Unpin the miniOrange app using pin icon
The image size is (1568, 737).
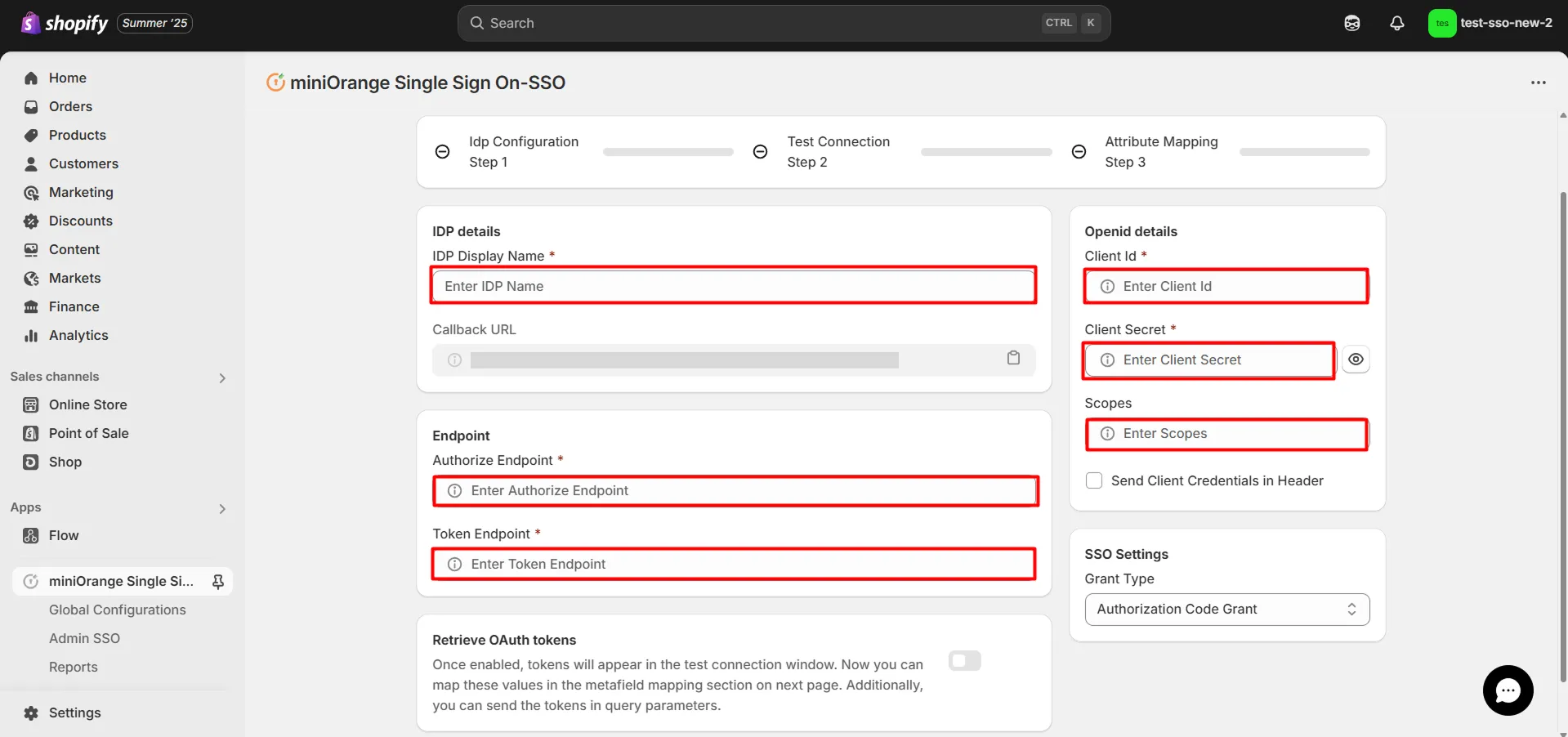coord(218,582)
